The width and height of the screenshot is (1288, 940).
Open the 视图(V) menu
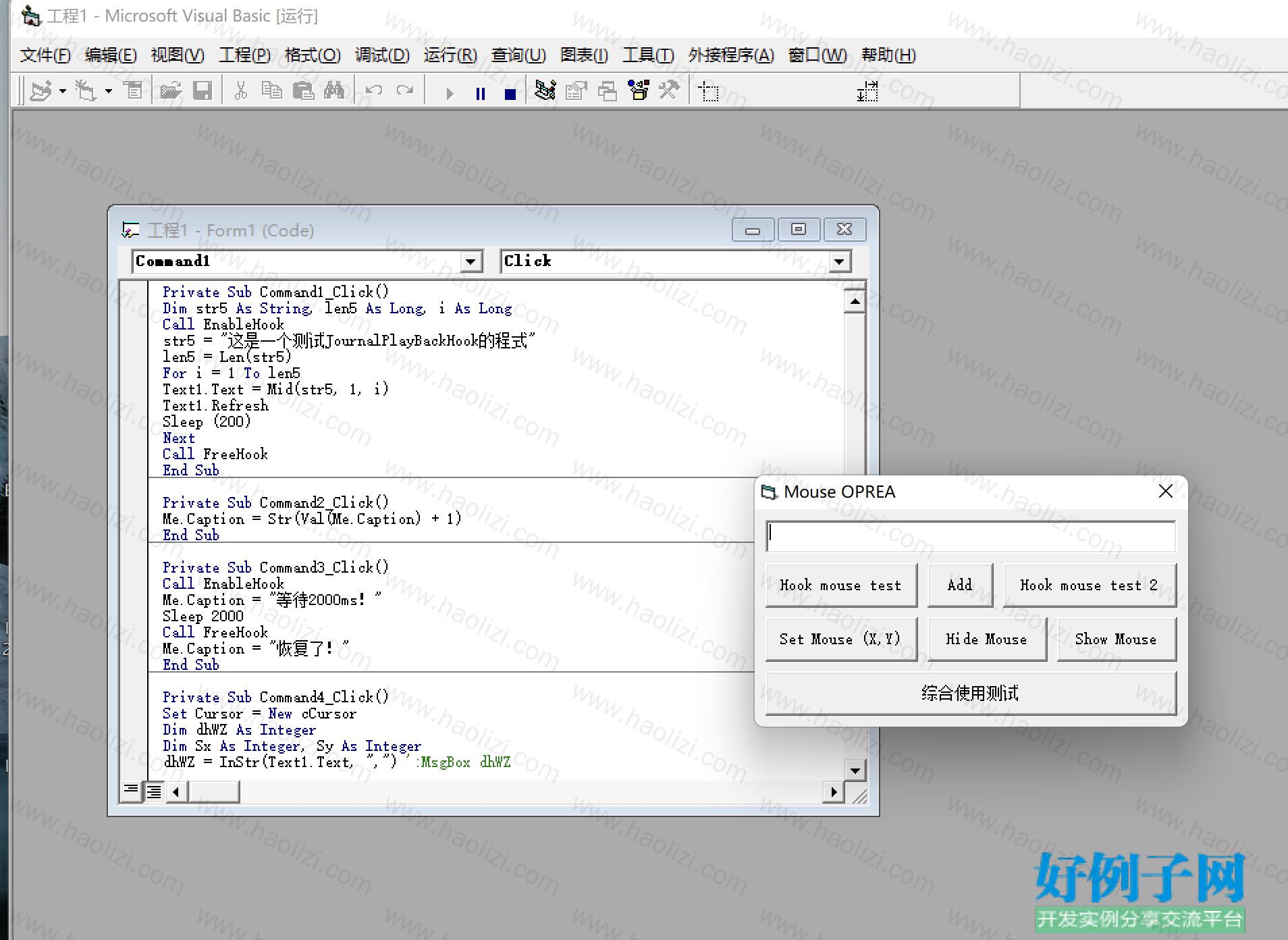tap(178, 55)
